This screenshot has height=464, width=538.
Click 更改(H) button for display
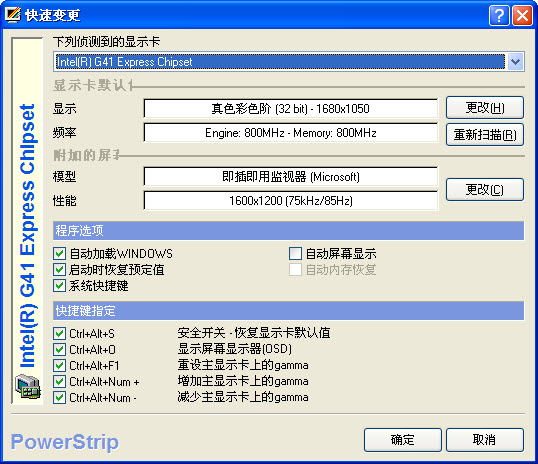click(x=485, y=108)
